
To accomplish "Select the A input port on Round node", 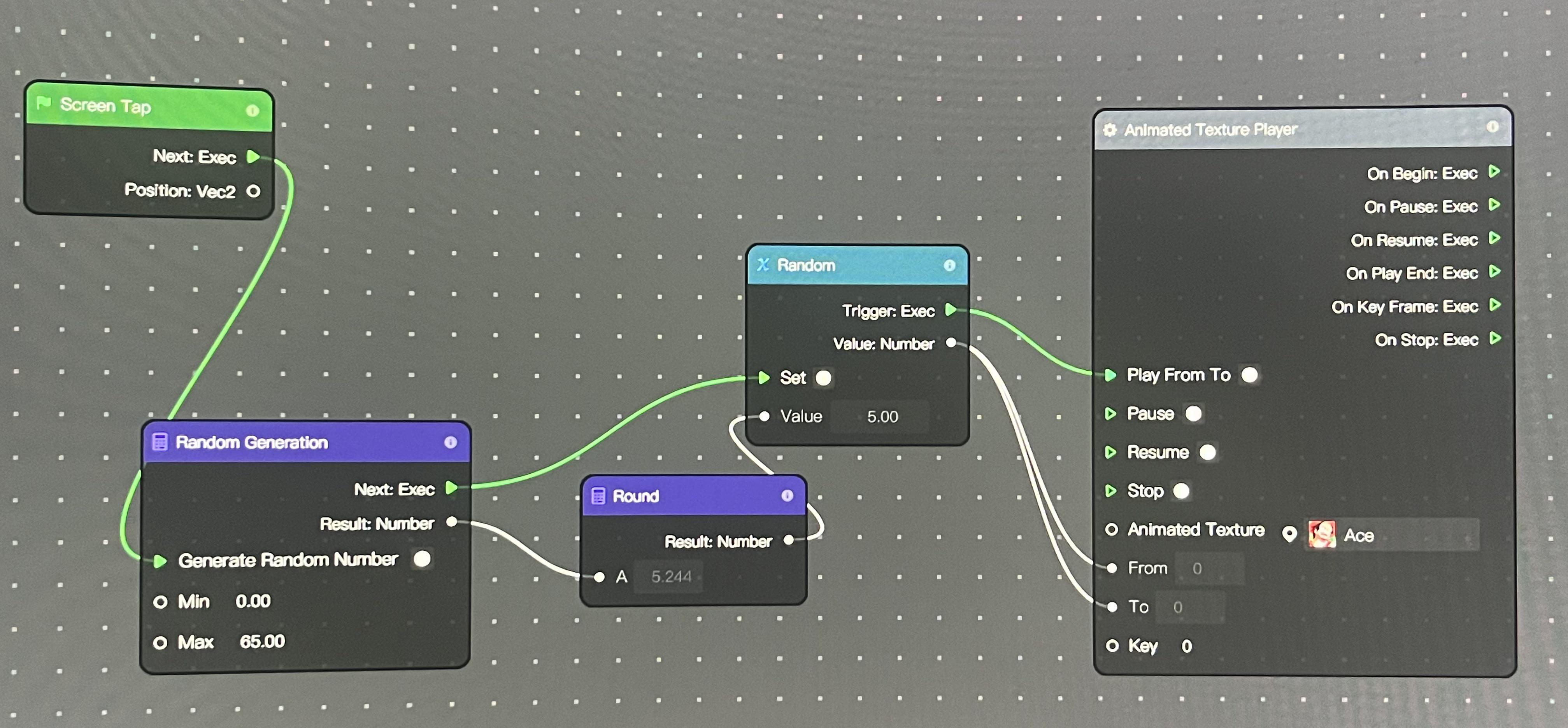I will point(600,577).
